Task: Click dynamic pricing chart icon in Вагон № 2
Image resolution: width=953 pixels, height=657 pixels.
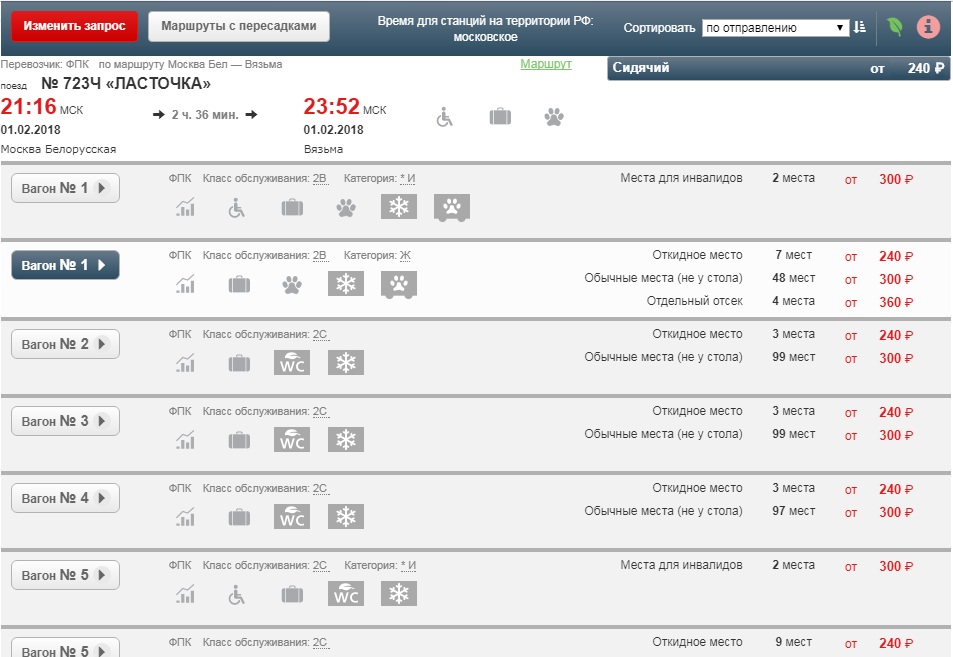Action: [x=185, y=363]
